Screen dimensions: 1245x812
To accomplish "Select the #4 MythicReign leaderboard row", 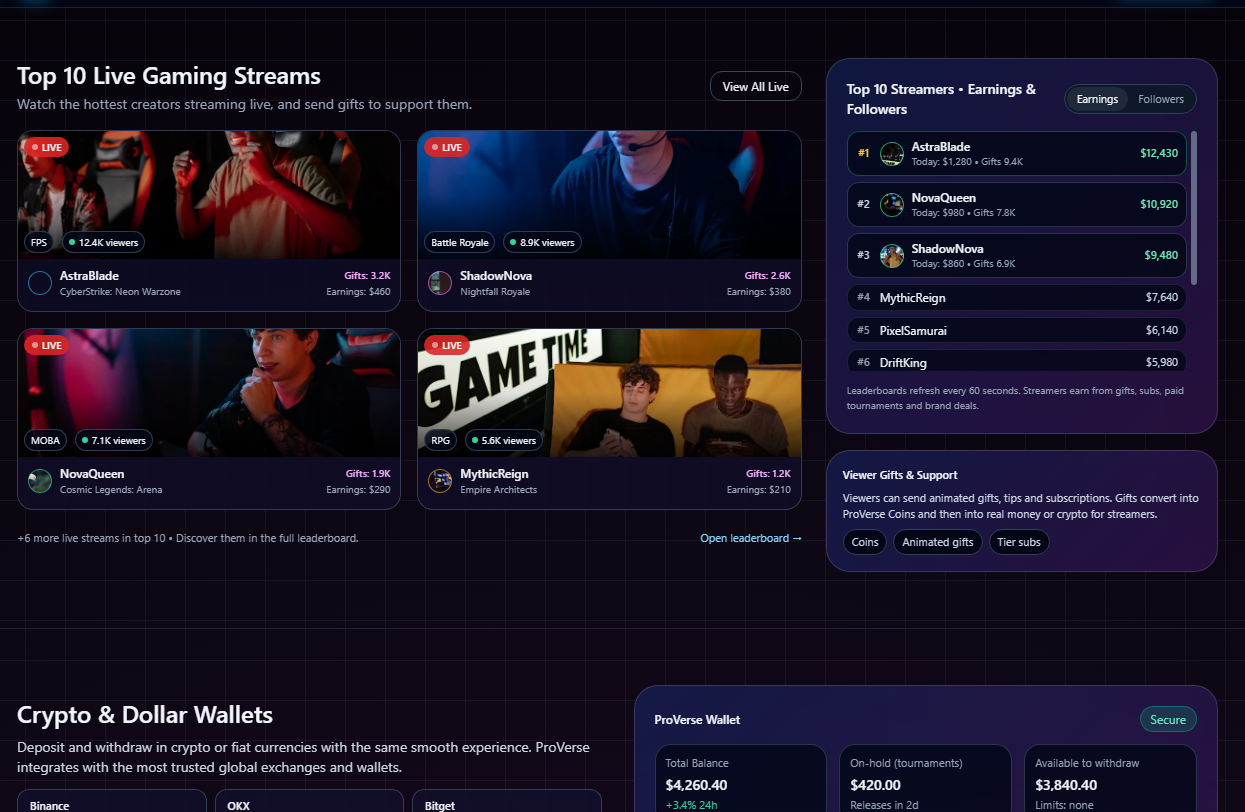I will point(1016,298).
